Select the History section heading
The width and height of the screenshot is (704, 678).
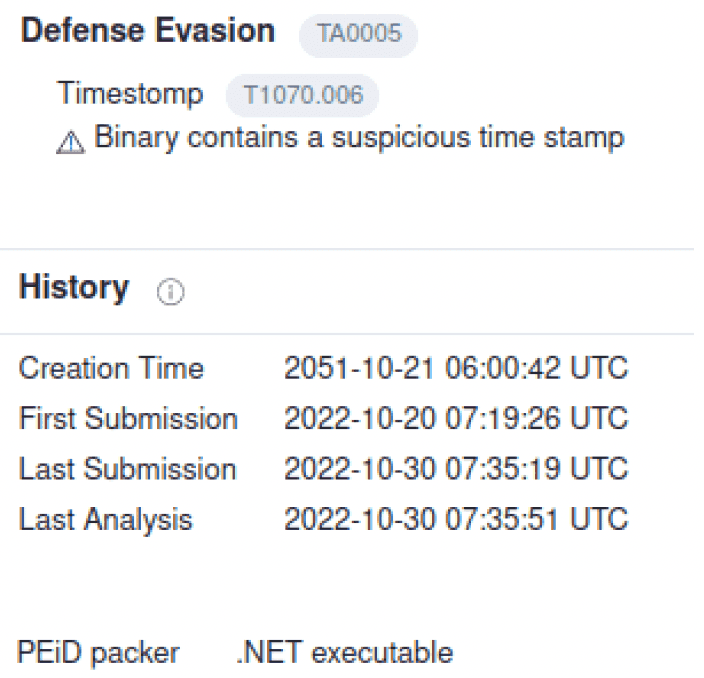coord(74,289)
